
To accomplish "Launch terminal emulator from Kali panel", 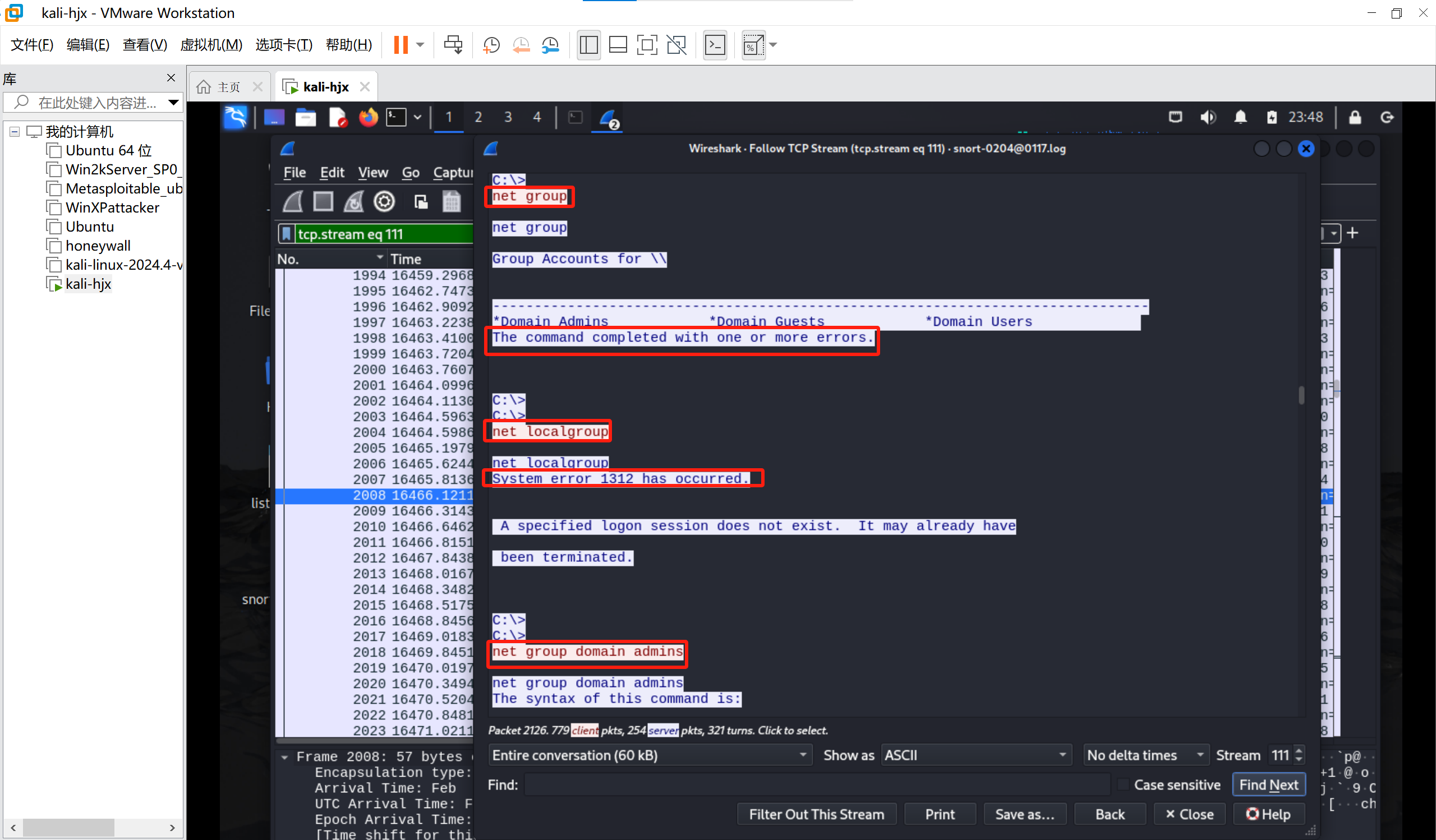I will pos(396,117).
